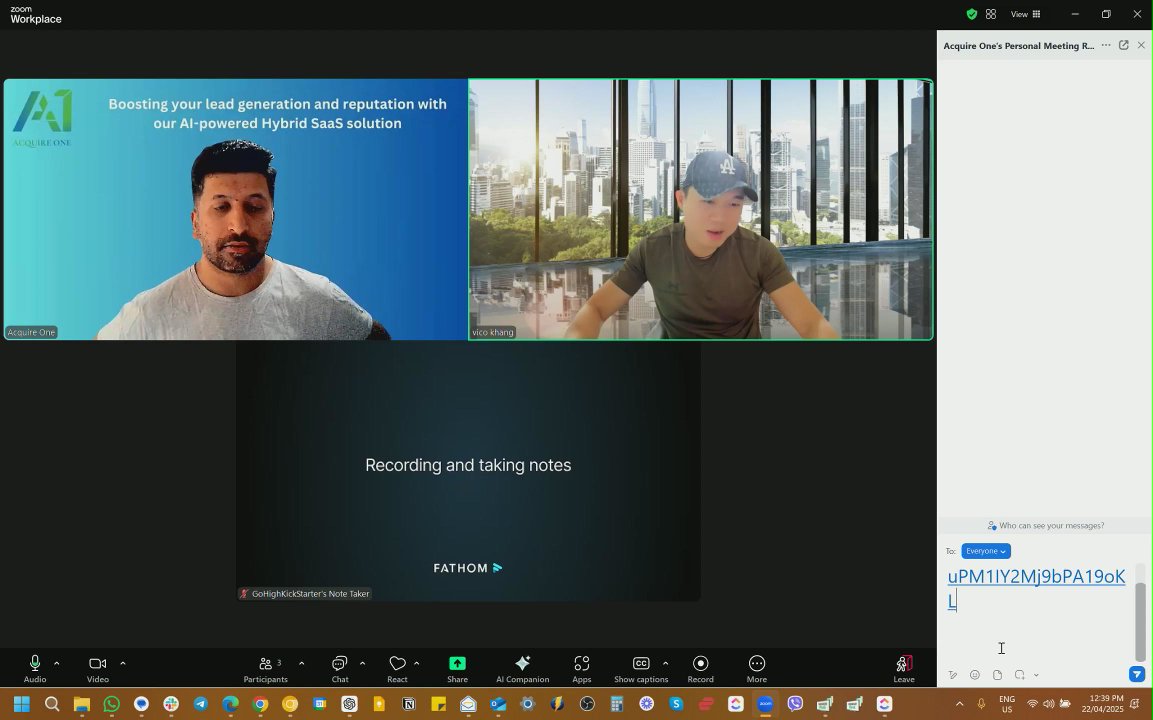Click the ENG US language indicator

pos(1007,705)
